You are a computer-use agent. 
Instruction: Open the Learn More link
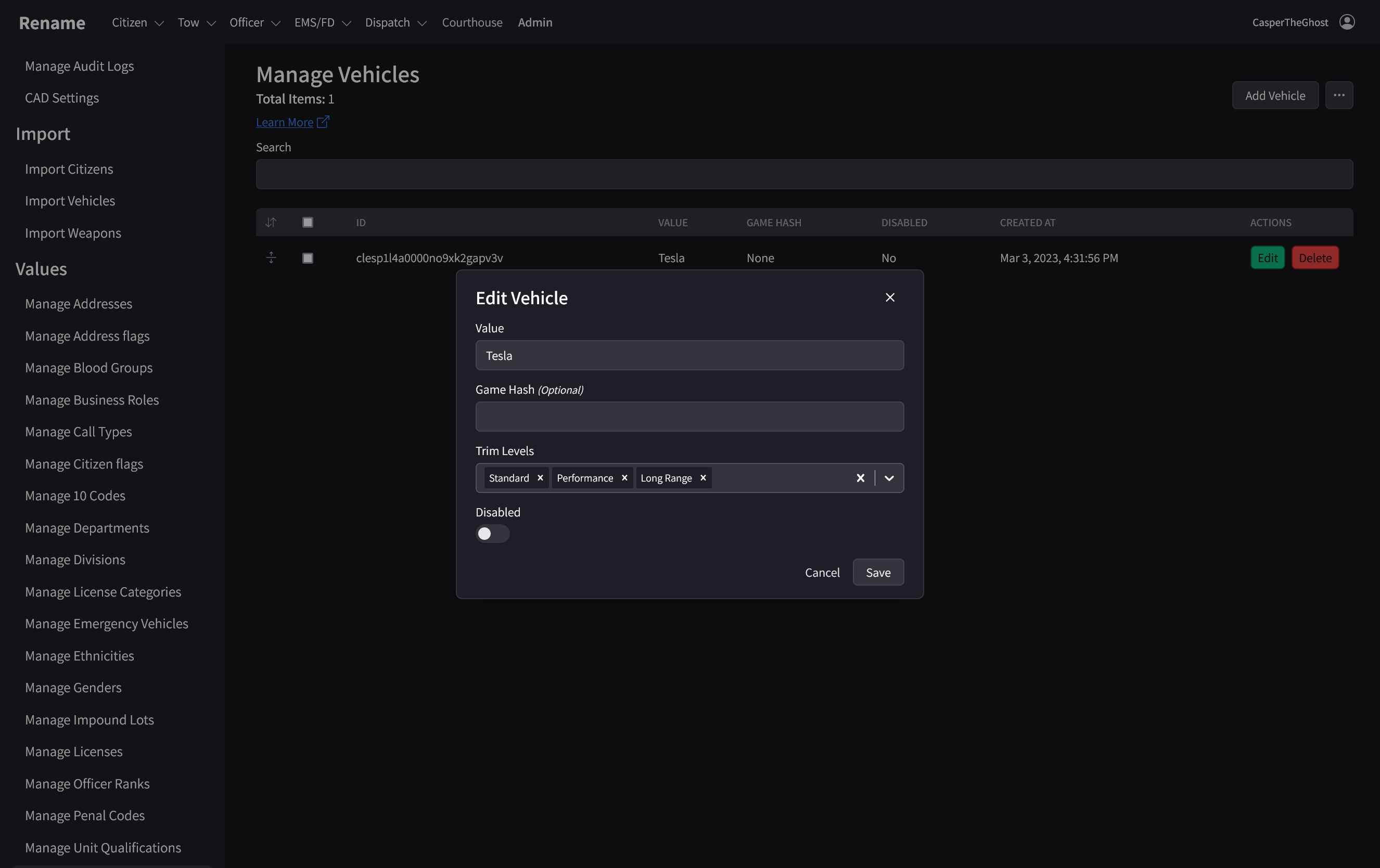click(285, 122)
